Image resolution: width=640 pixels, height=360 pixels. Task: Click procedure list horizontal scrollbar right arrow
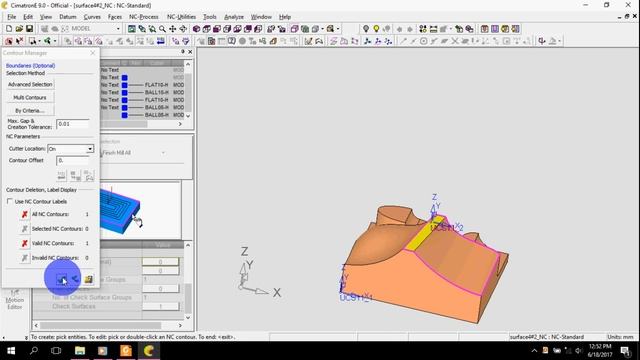coord(180,124)
